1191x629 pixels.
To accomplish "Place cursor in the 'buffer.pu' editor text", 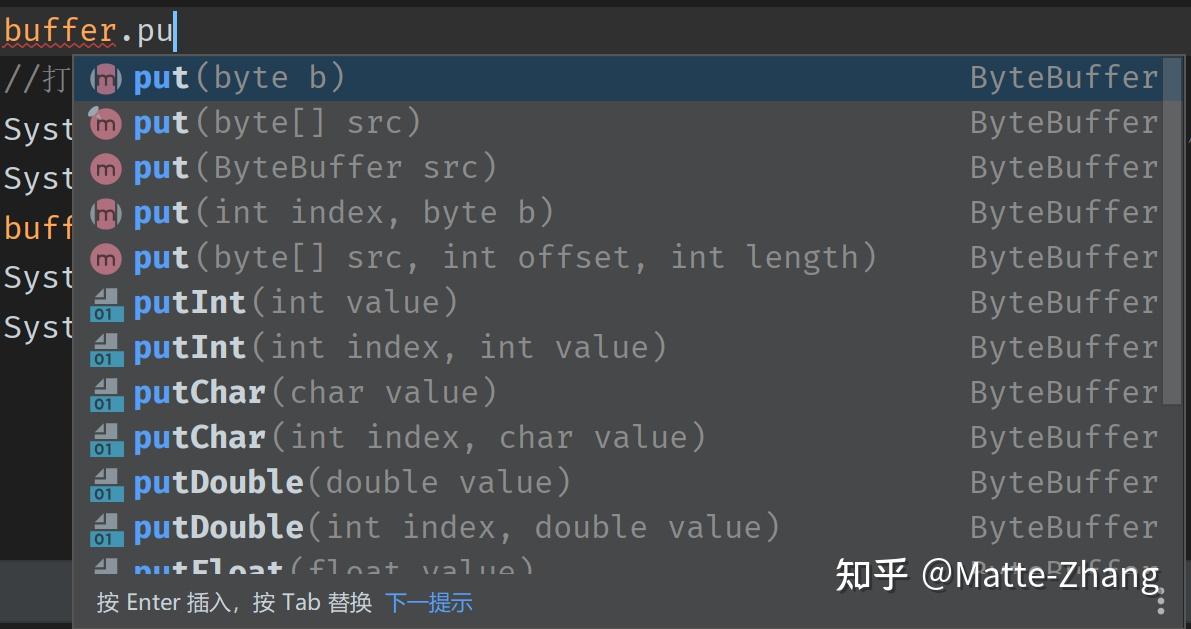I will pos(90,30).
